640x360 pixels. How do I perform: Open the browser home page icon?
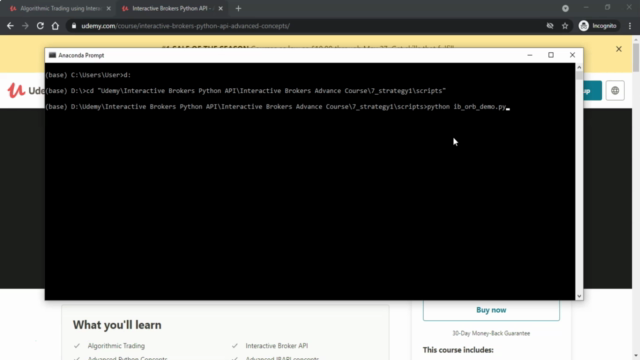(55, 26)
